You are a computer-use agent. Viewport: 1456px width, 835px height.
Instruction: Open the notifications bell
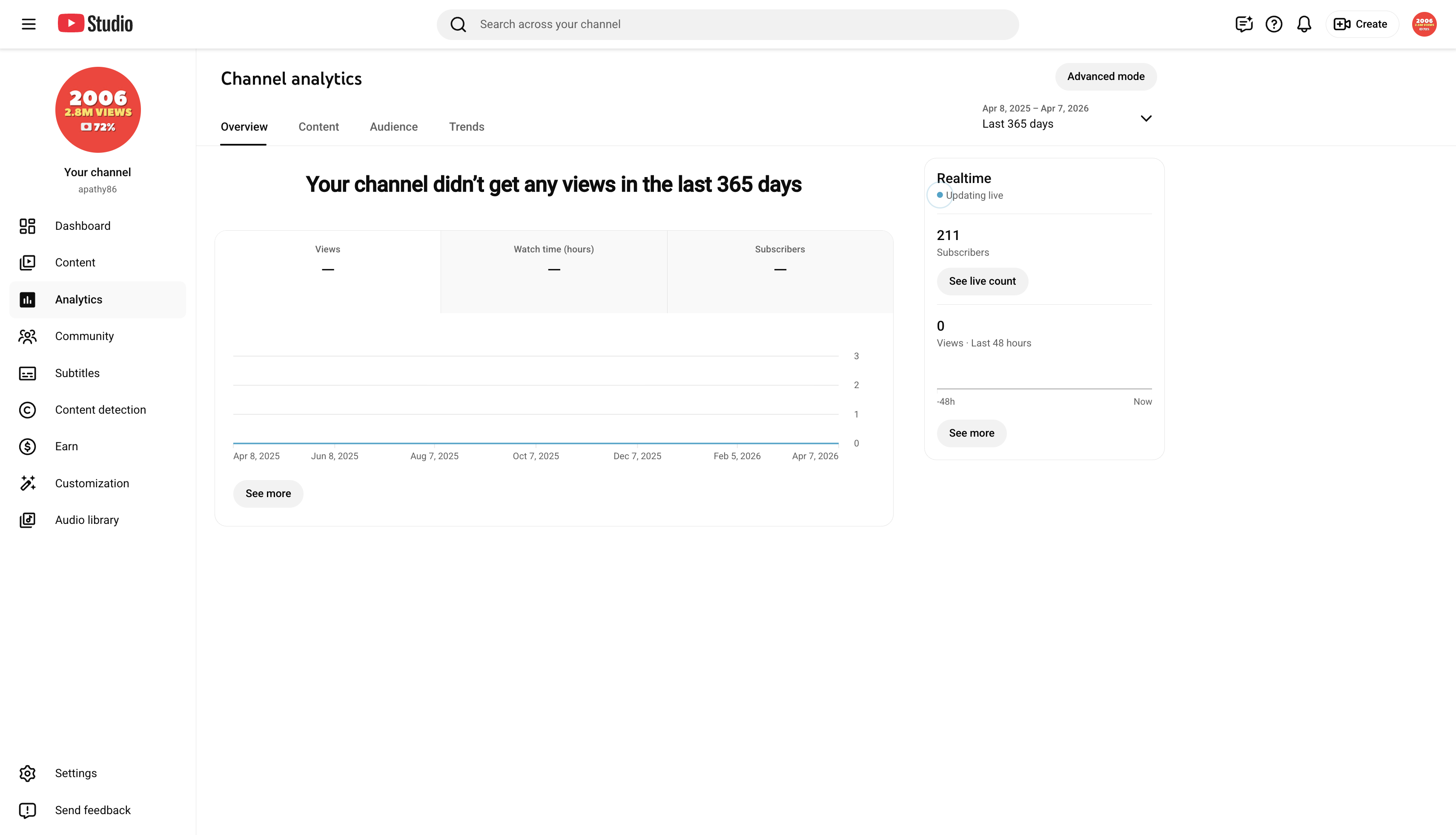(x=1304, y=24)
